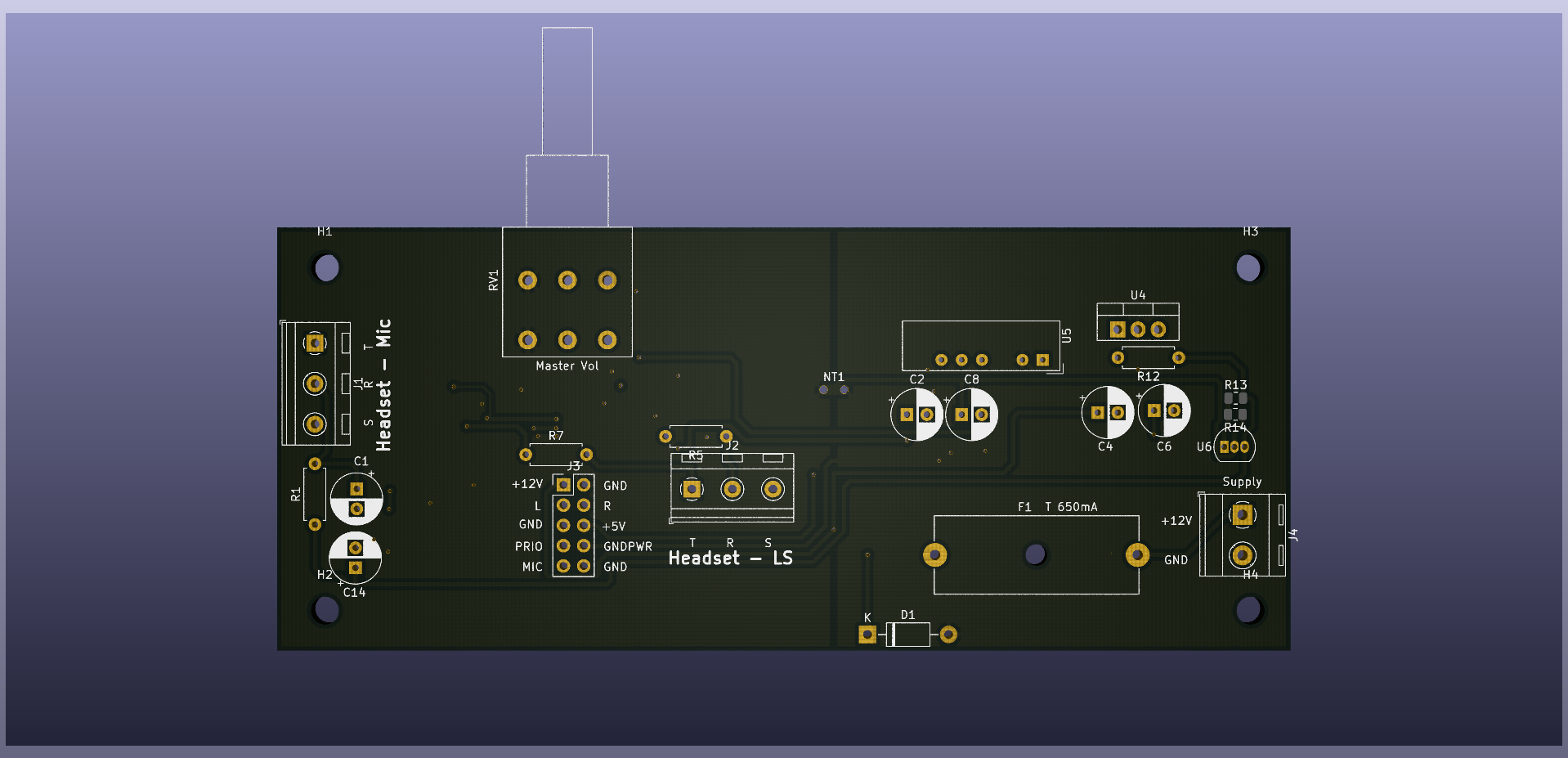Click on the C8 capacitor
1568x758 pixels.
click(971, 415)
